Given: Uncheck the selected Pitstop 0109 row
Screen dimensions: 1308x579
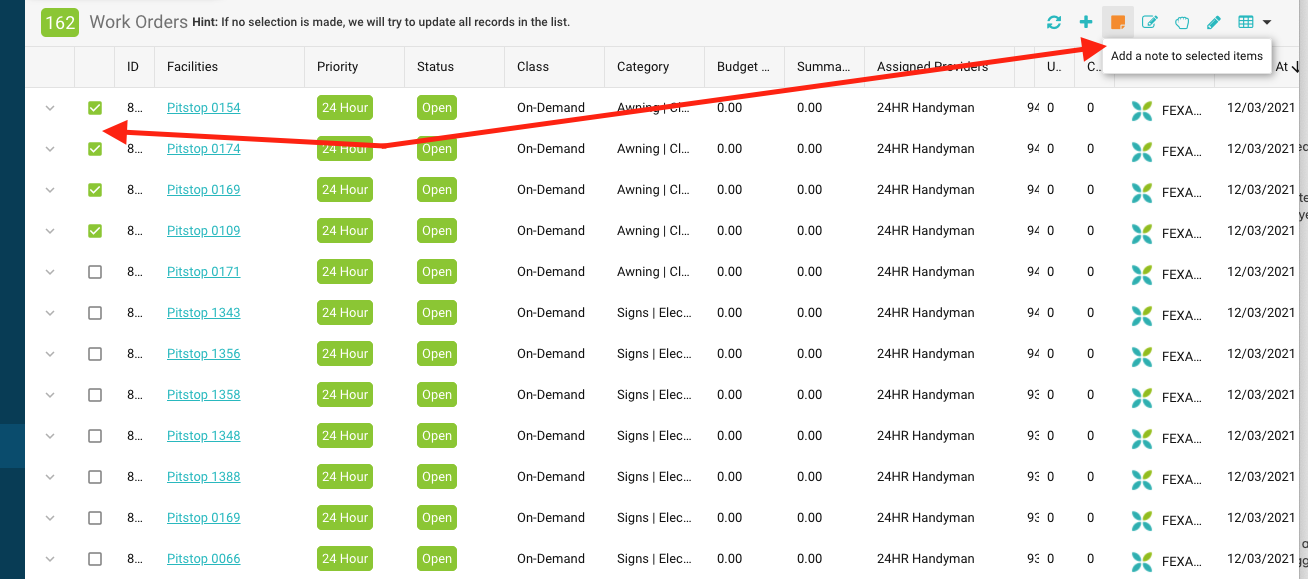Looking at the screenshot, I should (95, 230).
